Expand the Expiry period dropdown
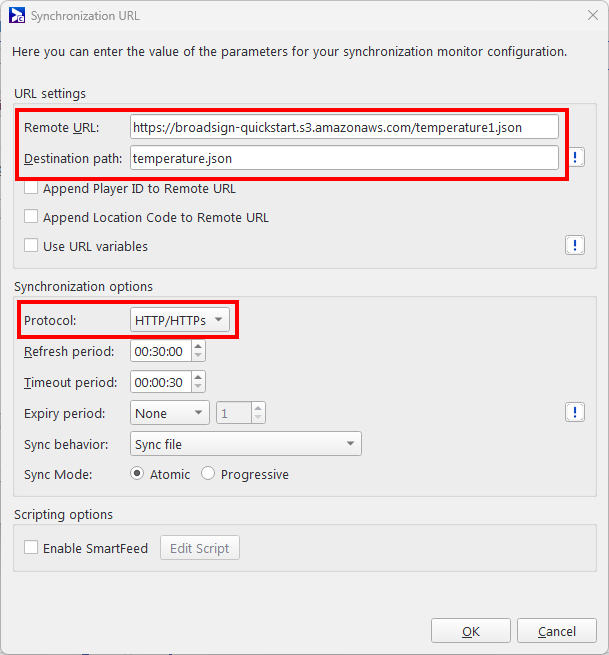Viewport: 609px width, 655px height. (x=170, y=413)
